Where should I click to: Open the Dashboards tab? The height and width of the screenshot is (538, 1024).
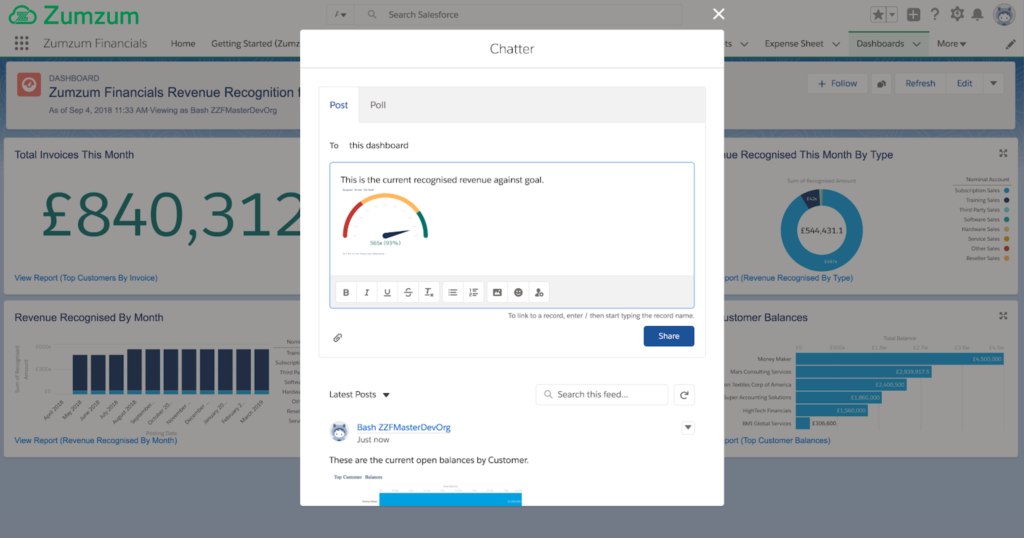tap(880, 44)
